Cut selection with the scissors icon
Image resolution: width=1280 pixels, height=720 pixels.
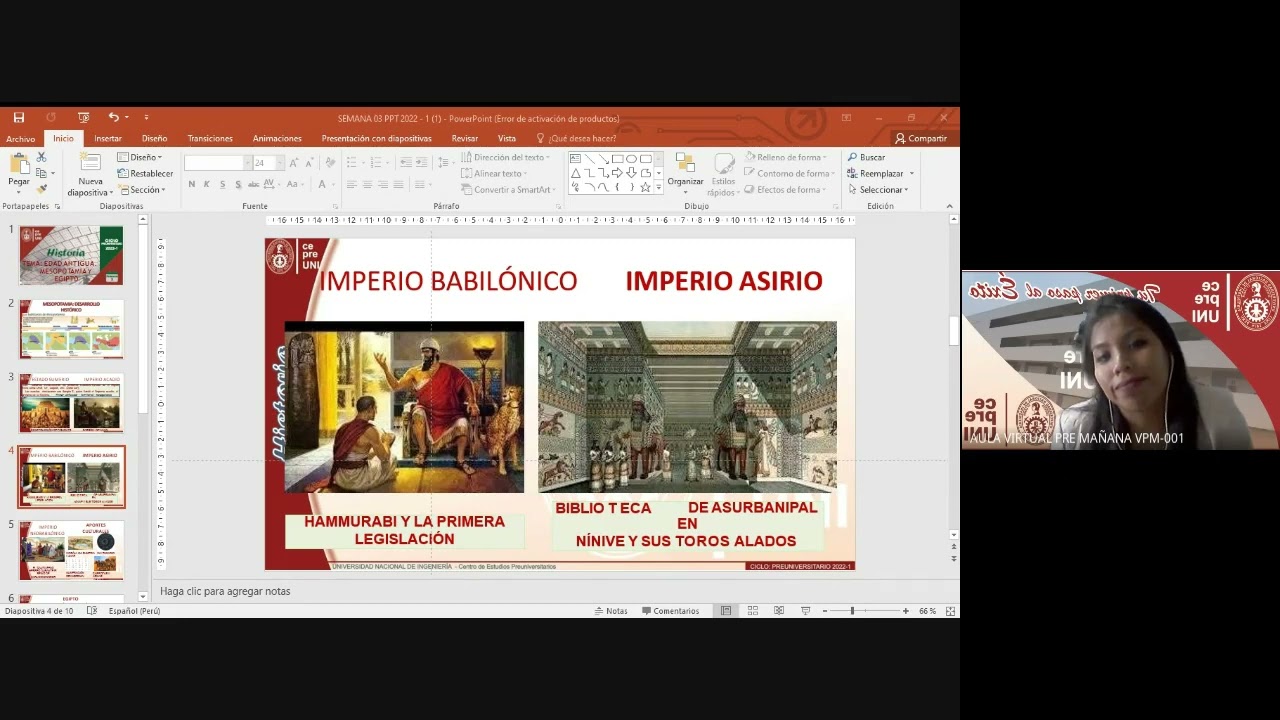tap(41, 157)
